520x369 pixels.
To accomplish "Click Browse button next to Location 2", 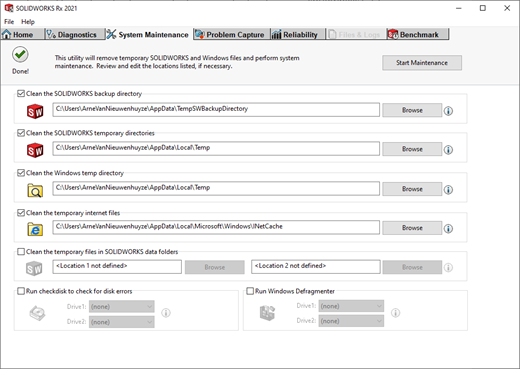I will (x=412, y=267).
